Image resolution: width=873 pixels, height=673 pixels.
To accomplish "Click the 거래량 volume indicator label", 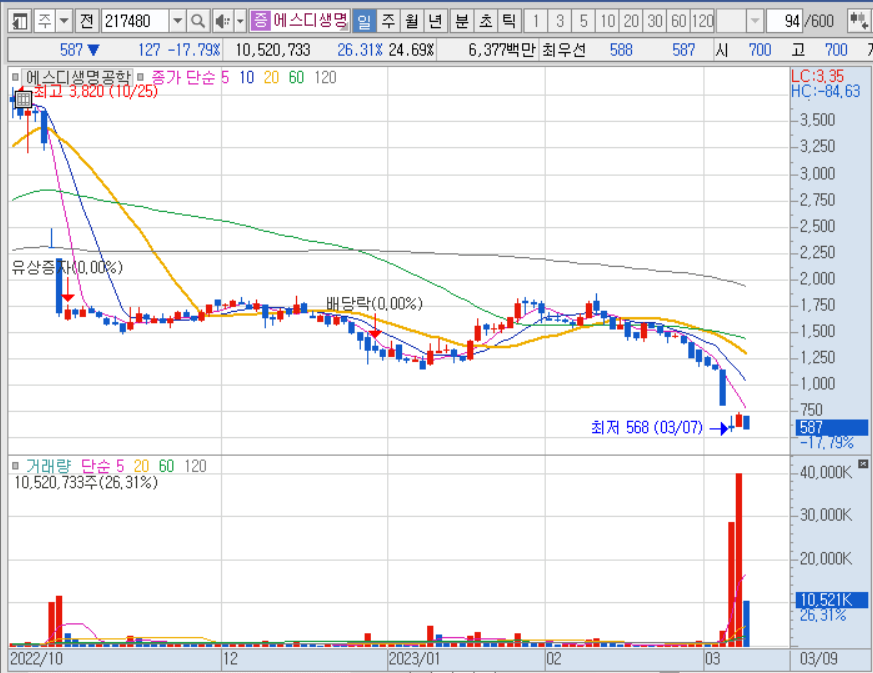I will (48, 466).
